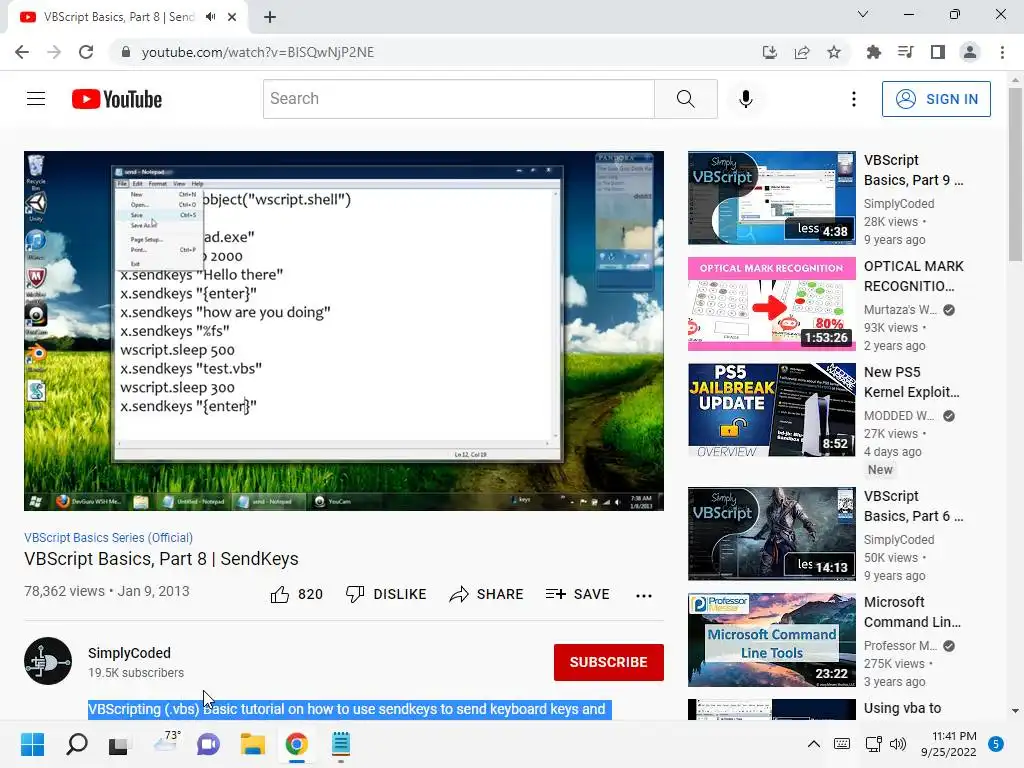View site info via the lock icon
1024x768 pixels.
(x=126, y=52)
